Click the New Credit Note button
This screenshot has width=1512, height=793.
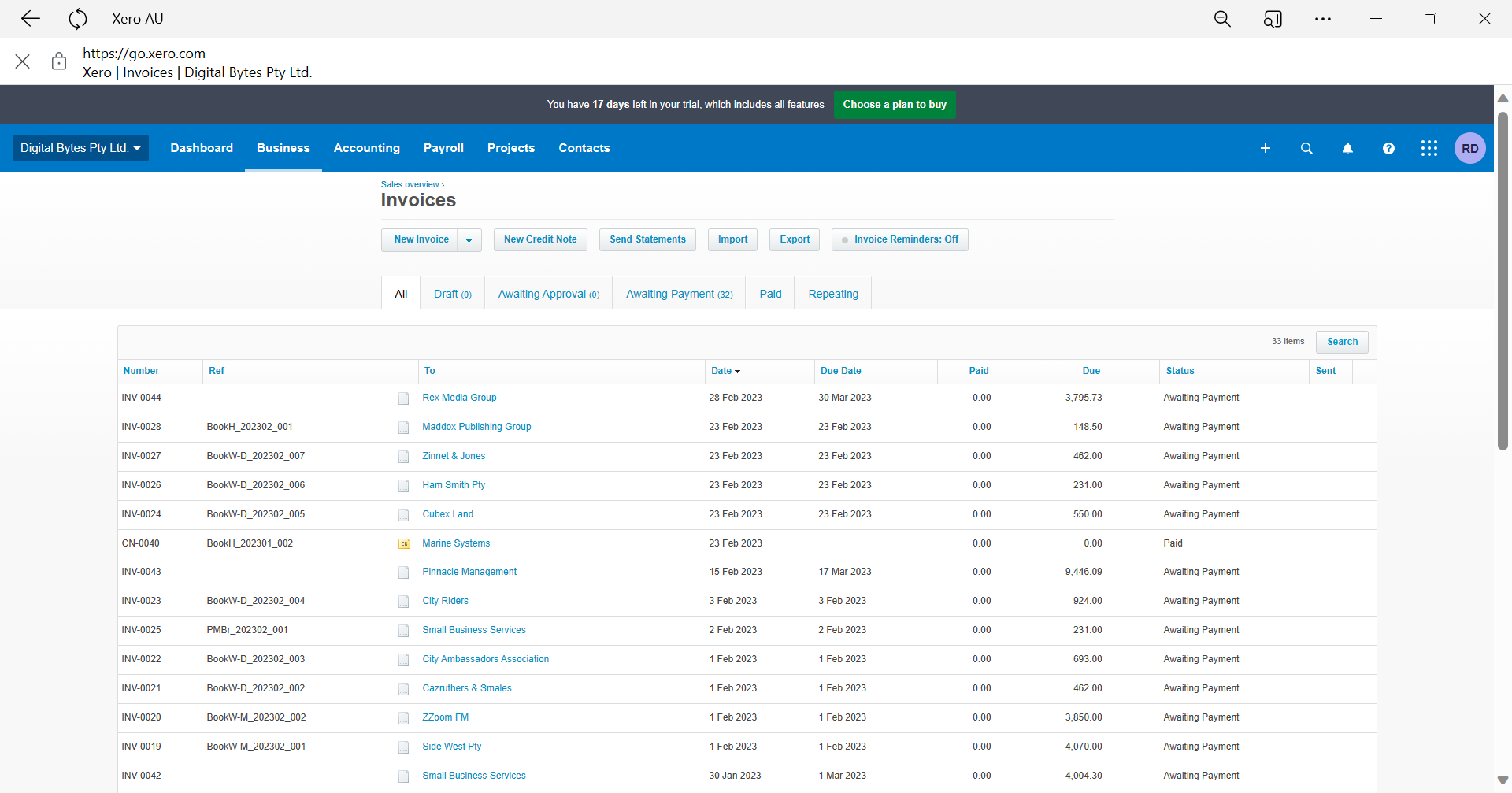[x=540, y=239]
